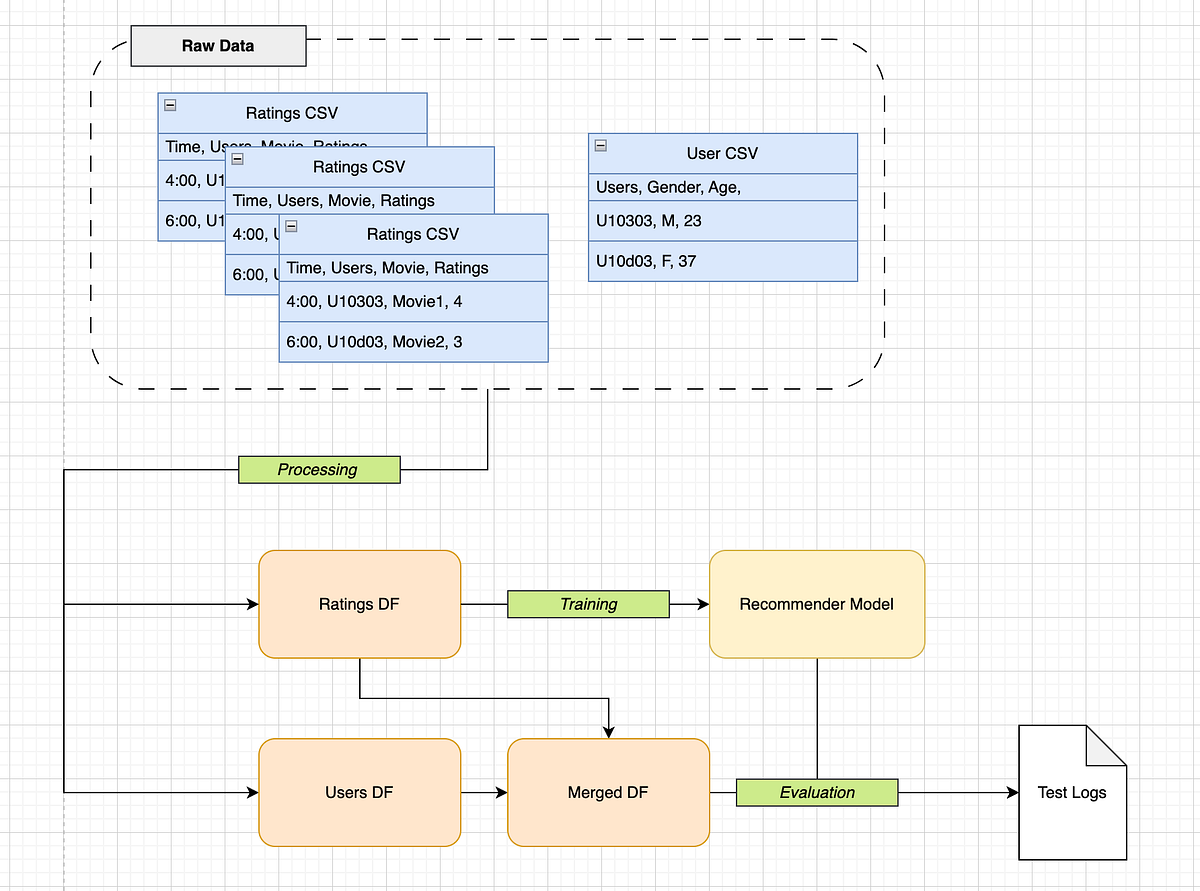Viewport: 1200px width, 891px height.
Task: Select the 'Users, Gender, Age' header row
Action: click(722, 187)
